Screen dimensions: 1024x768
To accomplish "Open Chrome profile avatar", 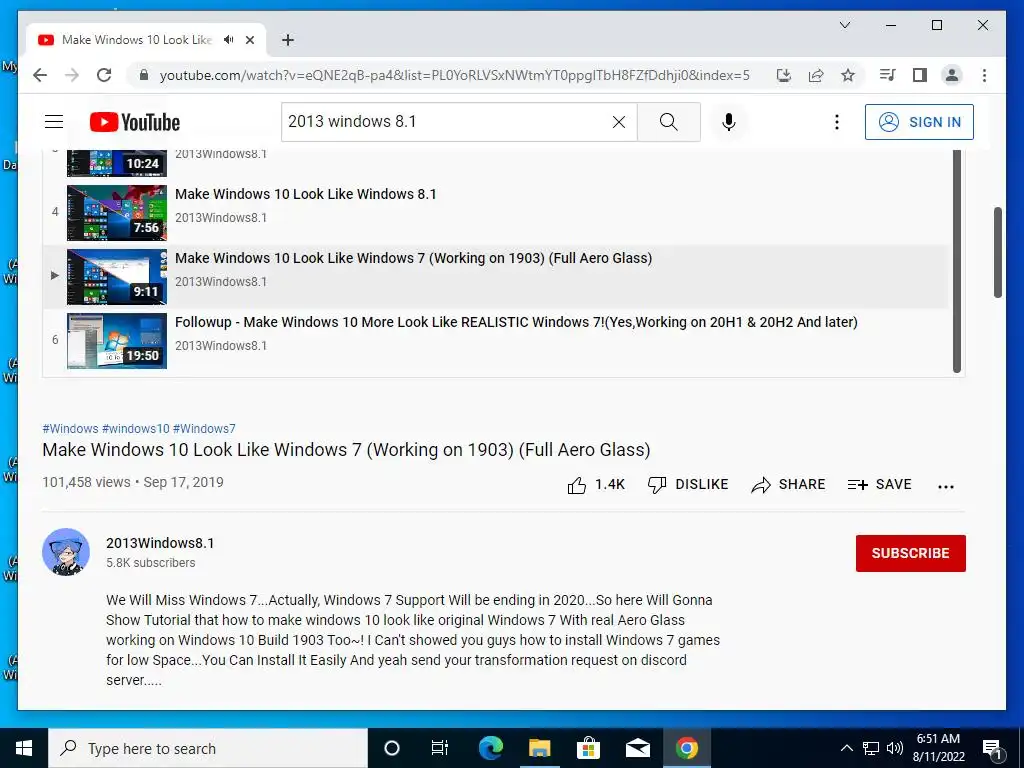I will 952,75.
